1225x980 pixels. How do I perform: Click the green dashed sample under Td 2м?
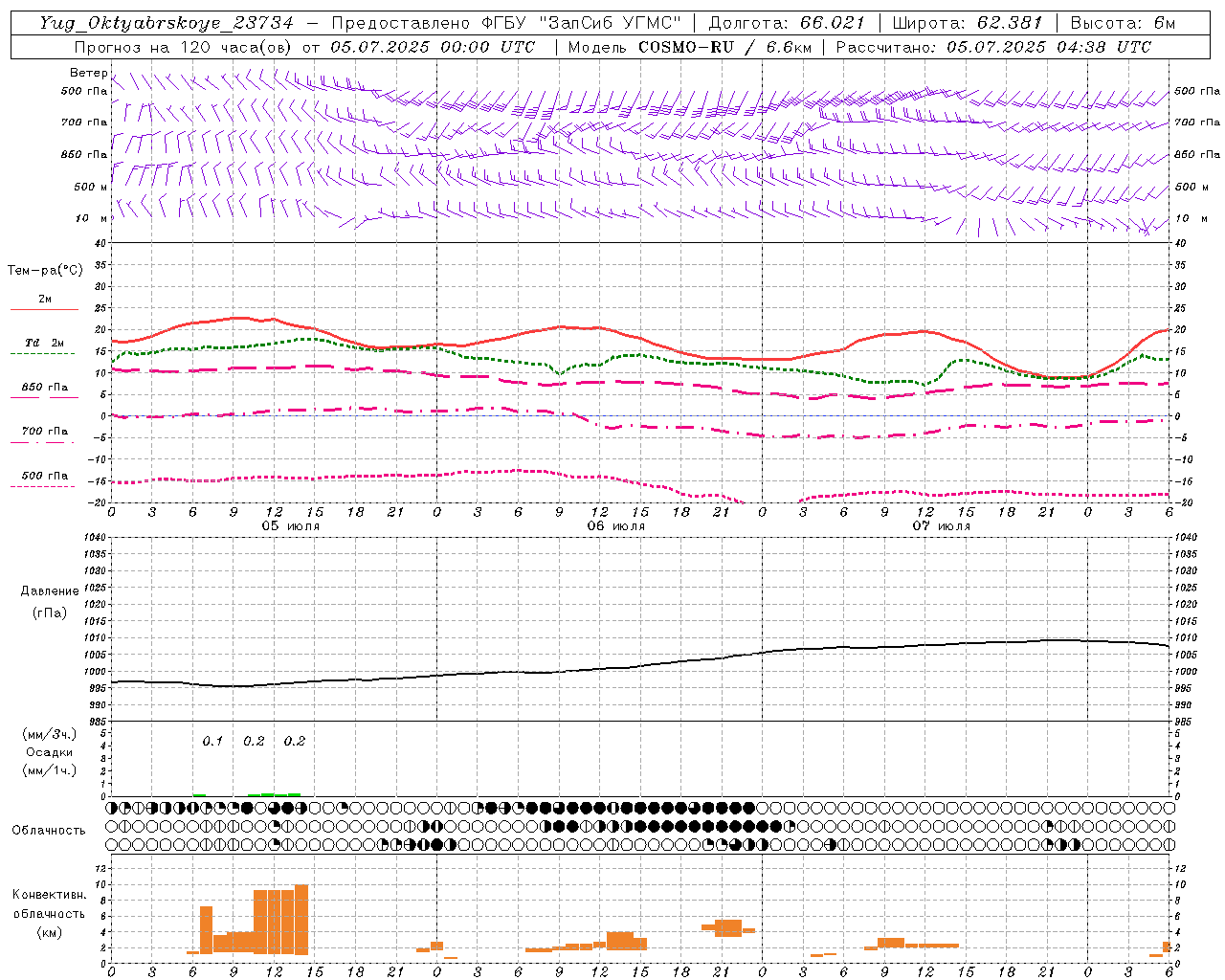(44, 353)
